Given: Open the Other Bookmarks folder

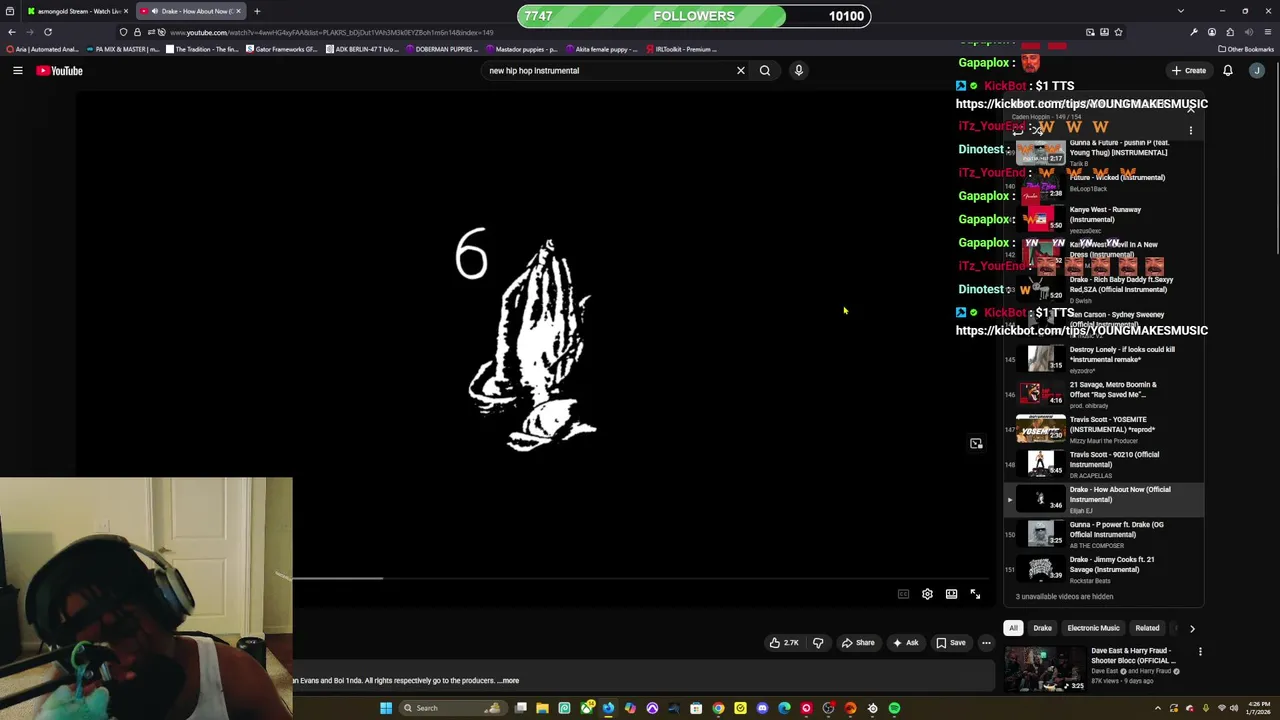Looking at the screenshot, I should [1246, 49].
